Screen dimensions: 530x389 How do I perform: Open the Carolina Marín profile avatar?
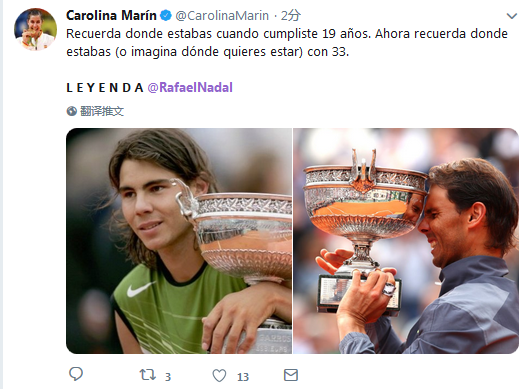tap(35, 29)
